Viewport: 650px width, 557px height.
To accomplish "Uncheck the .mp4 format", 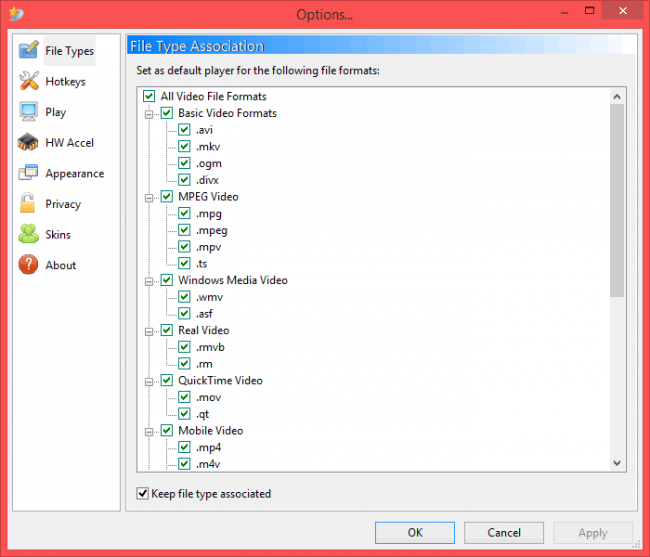I will [184, 447].
